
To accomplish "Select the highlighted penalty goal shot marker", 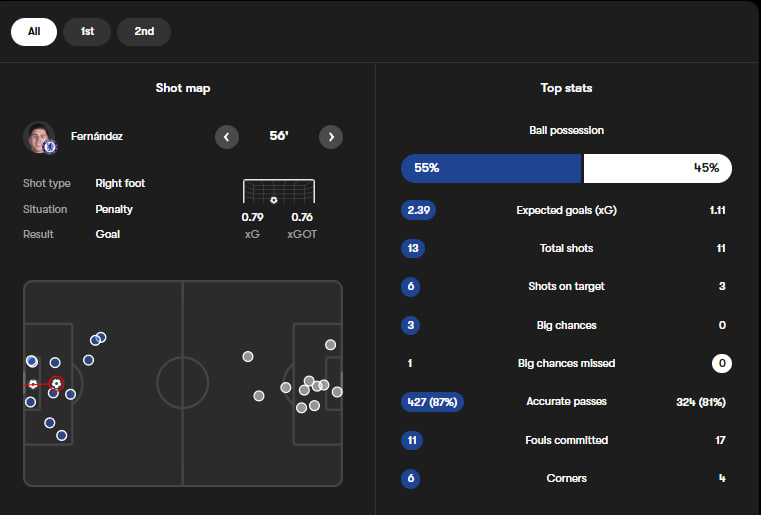I will click(x=56, y=383).
